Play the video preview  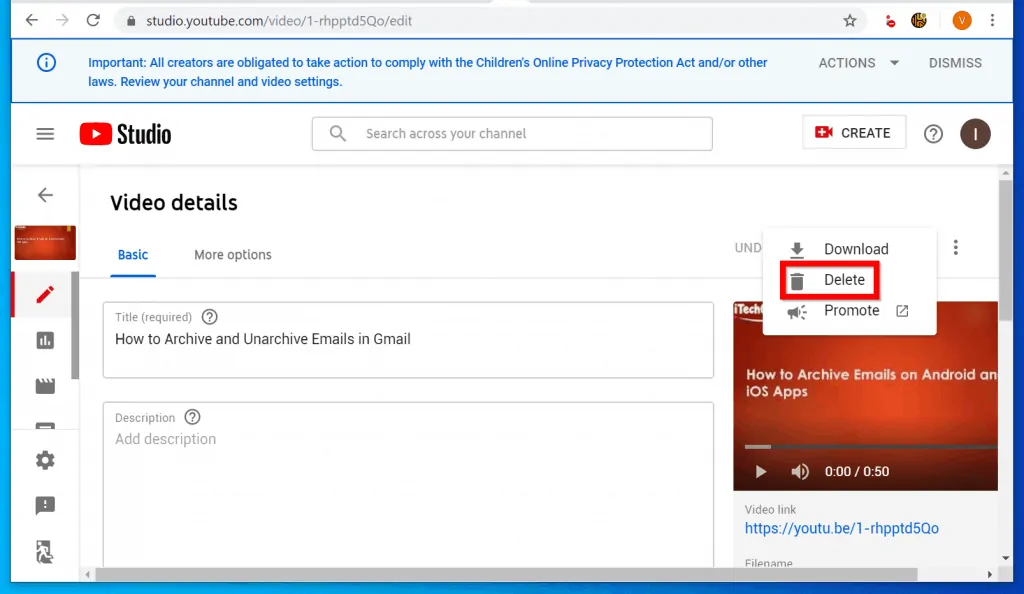tap(761, 472)
